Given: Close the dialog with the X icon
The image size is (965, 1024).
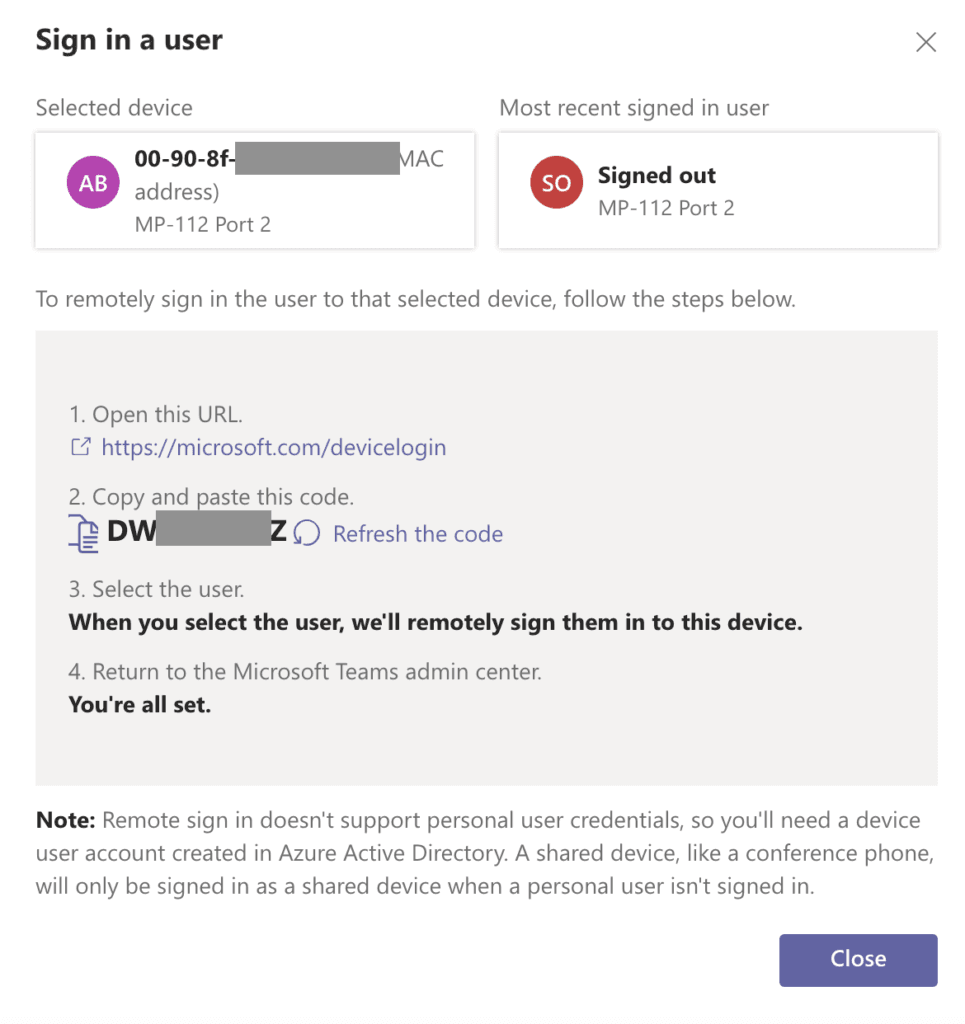Looking at the screenshot, I should tap(926, 42).
